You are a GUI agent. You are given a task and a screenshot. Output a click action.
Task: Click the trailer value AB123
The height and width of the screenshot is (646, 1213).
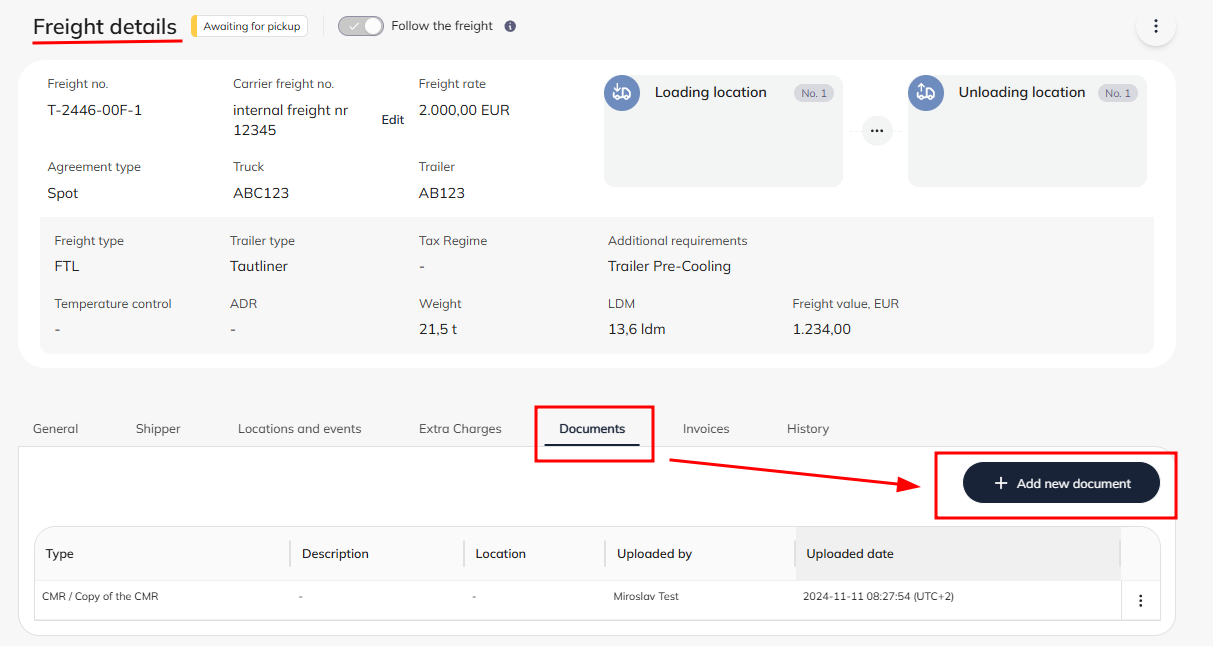(442, 193)
